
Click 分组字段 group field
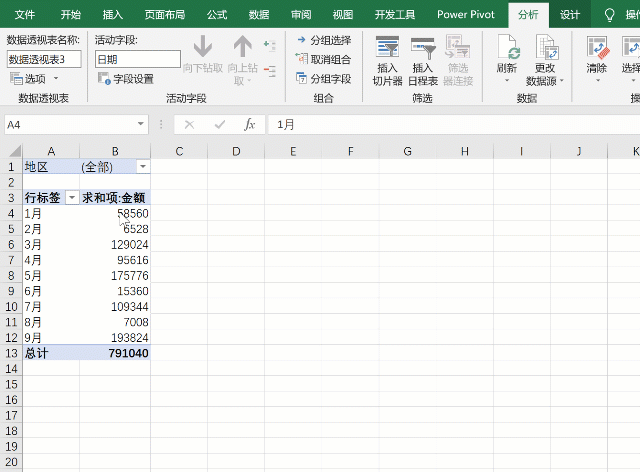pos(324,78)
